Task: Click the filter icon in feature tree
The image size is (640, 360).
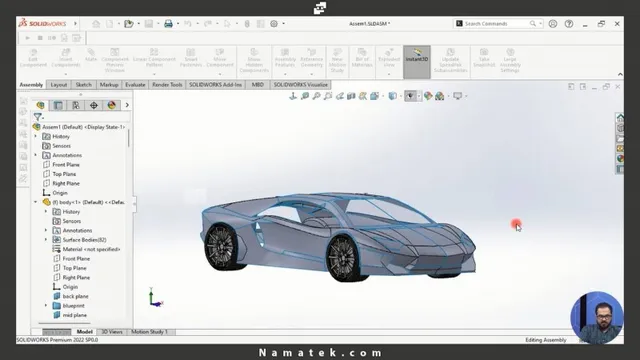Action: click(x=38, y=117)
